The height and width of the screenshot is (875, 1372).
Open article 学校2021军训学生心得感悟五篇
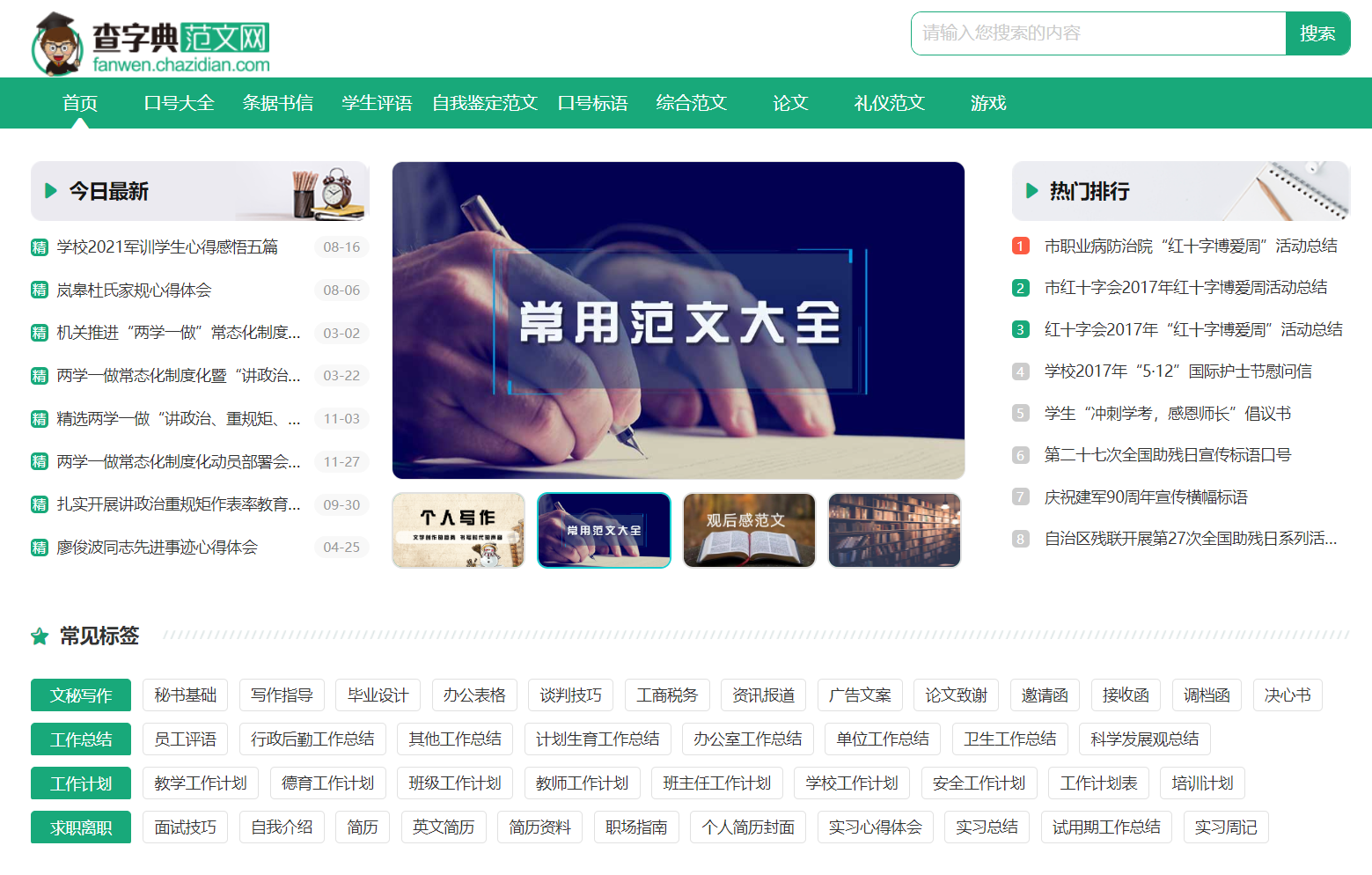[167, 247]
